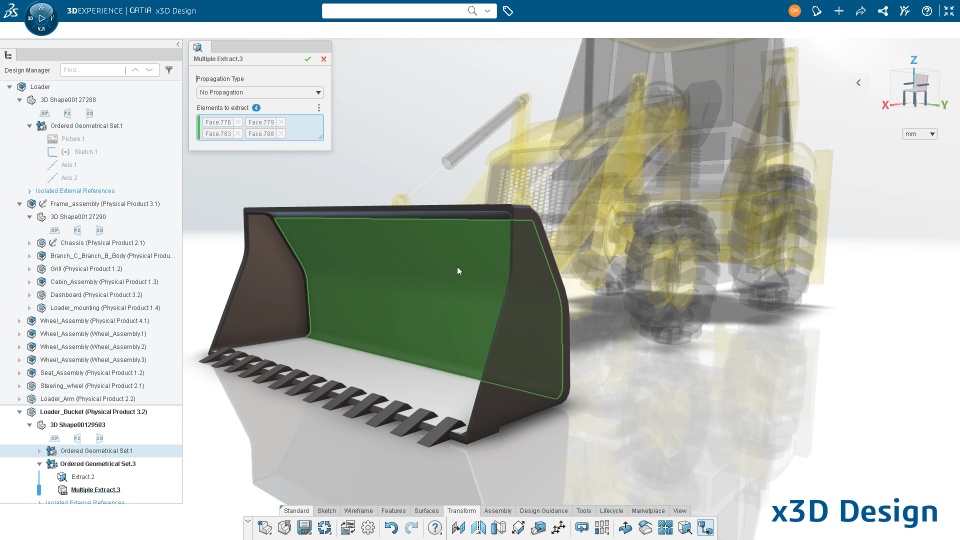Select Sketch.1 in the tree

86,152
